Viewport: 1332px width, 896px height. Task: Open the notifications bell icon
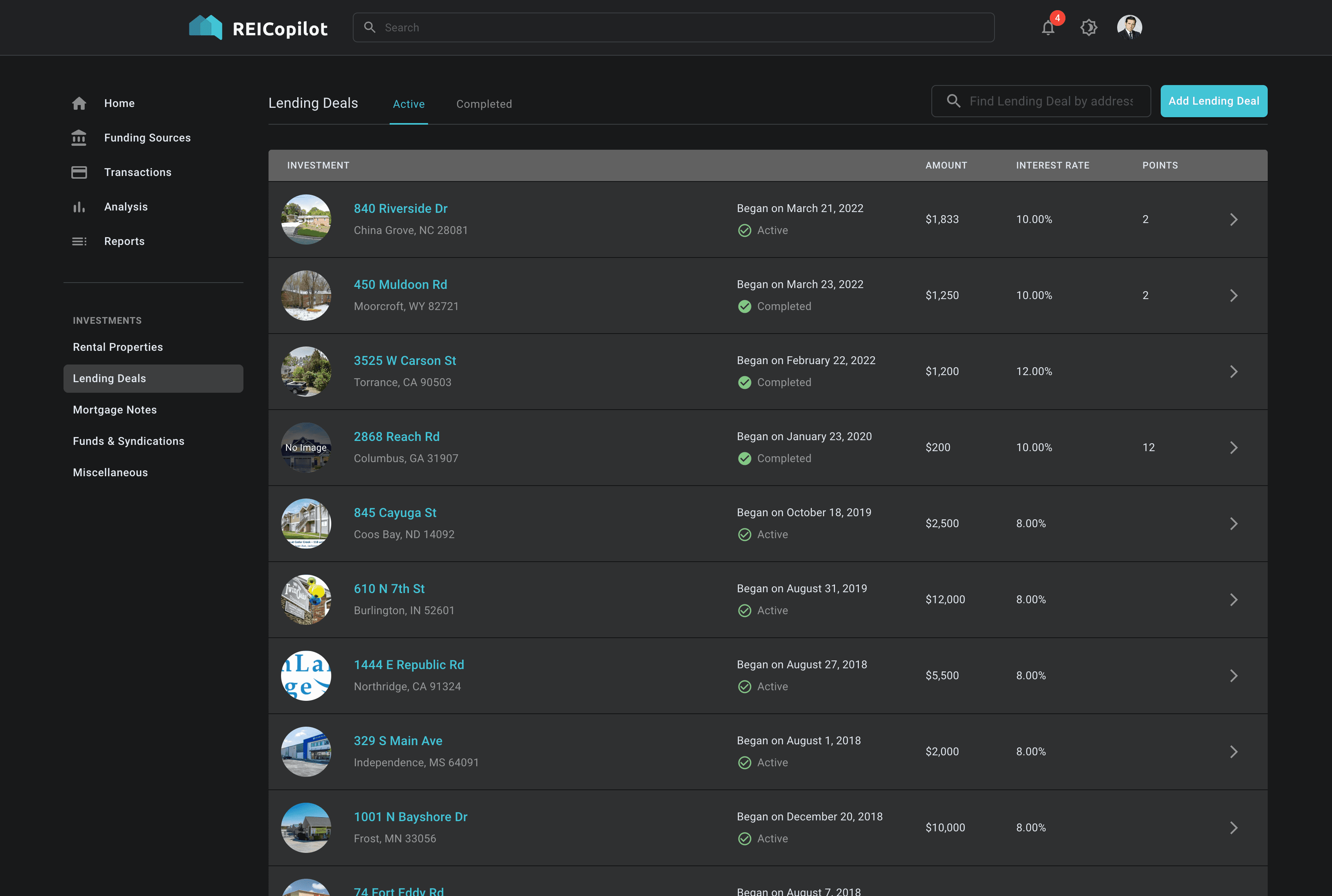coord(1047,27)
